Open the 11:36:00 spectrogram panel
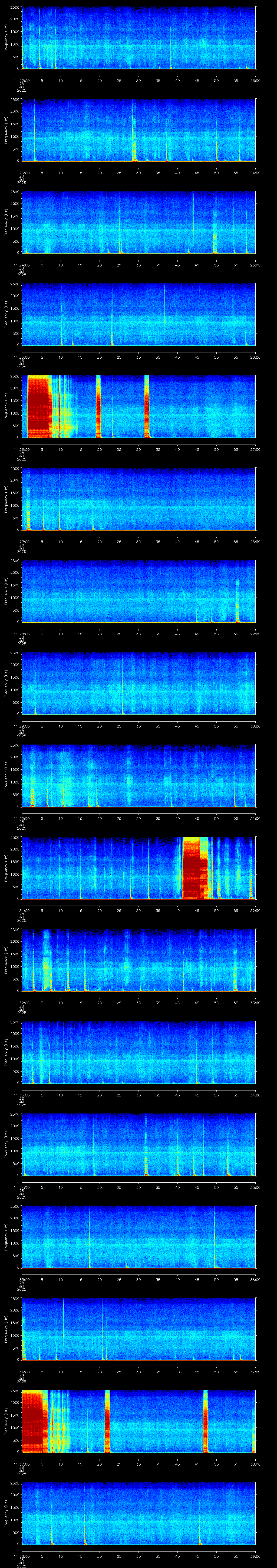277x1568 pixels. pos(138,1329)
